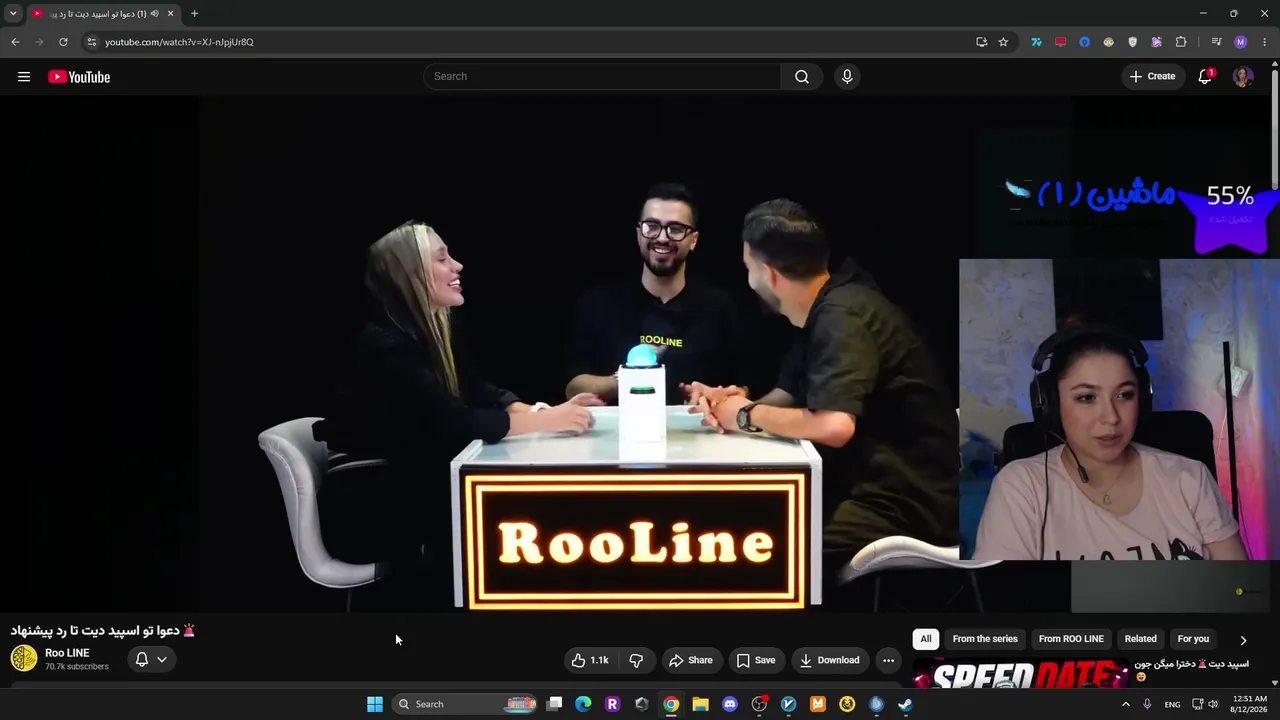Open a new browser tab with plus

click(x=194, y=14)
